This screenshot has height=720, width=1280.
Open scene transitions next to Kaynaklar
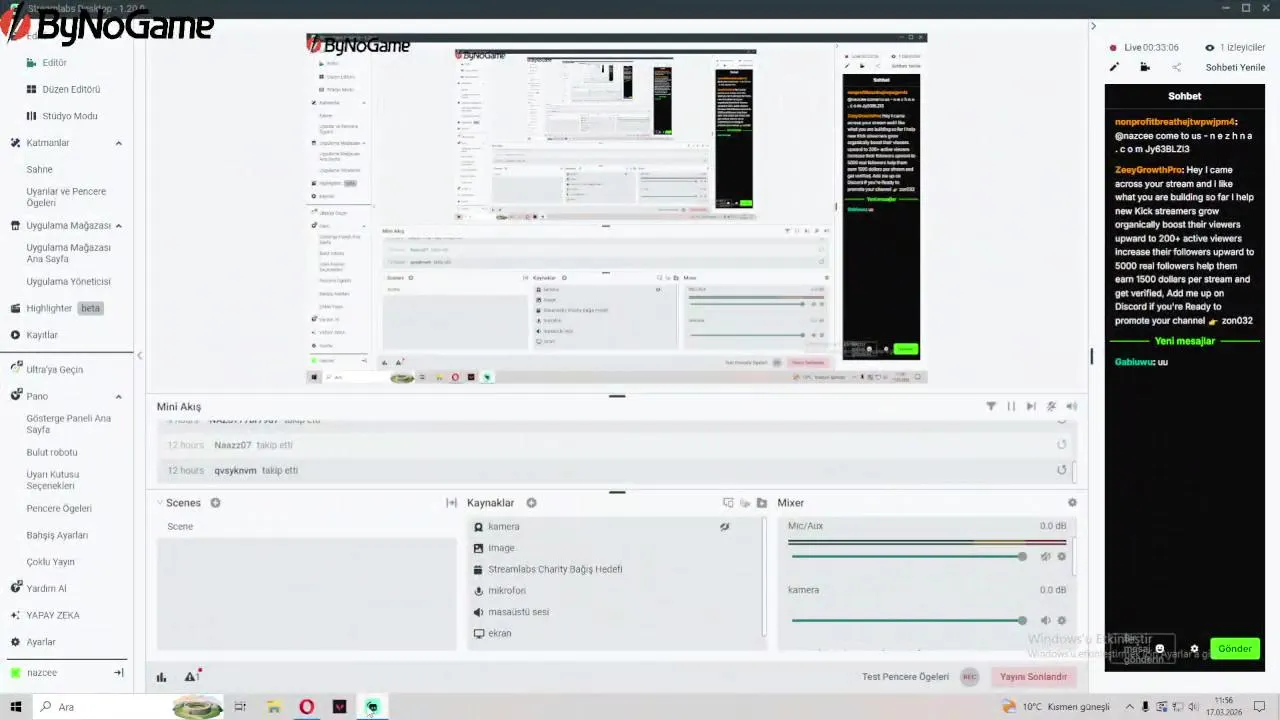tap(451, 503)
